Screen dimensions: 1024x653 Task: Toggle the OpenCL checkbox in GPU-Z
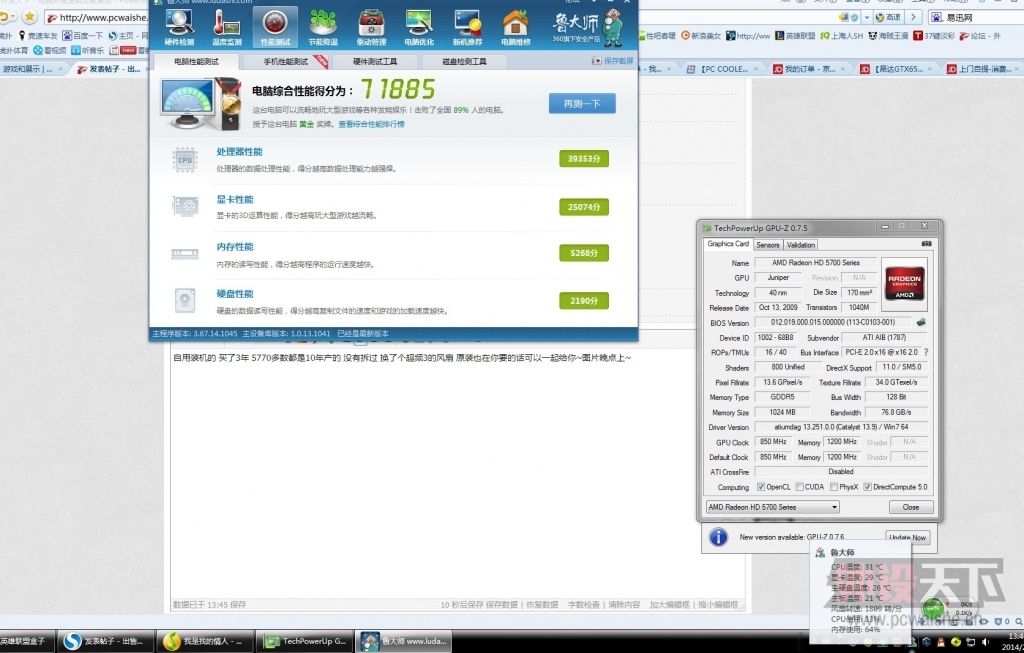[x=761, y=487]
